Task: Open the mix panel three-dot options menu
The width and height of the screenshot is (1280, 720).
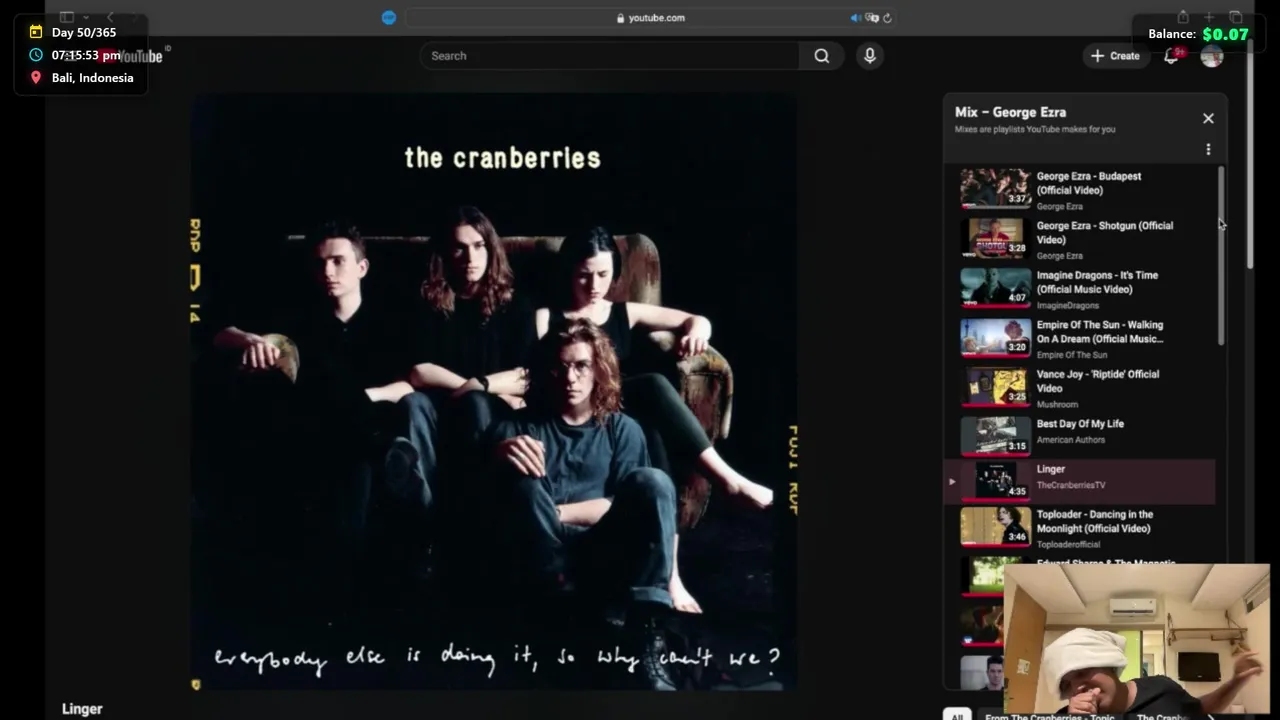Action: click(x=1208, y=149)
